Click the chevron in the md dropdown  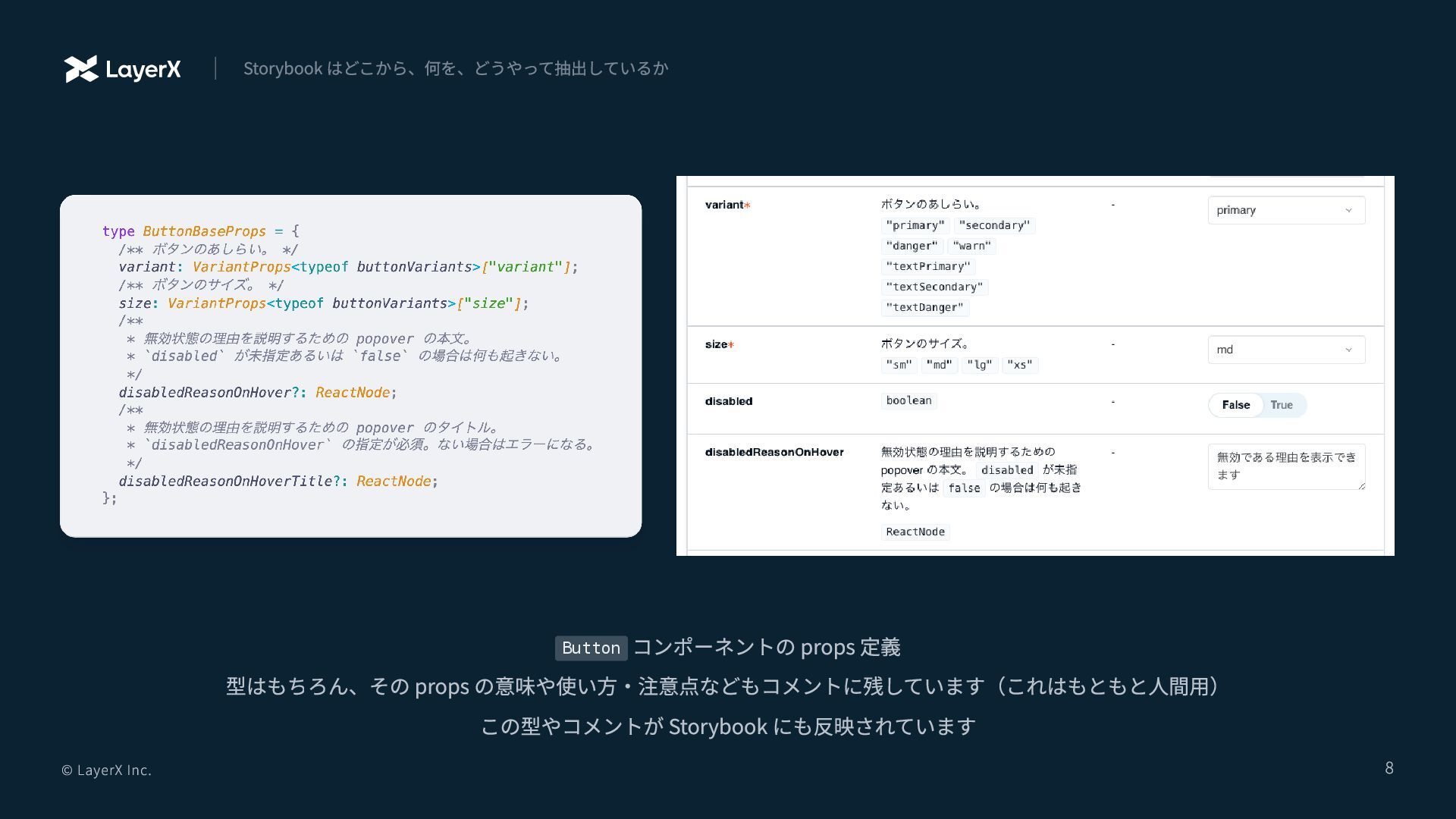(x=1348, y=350)
